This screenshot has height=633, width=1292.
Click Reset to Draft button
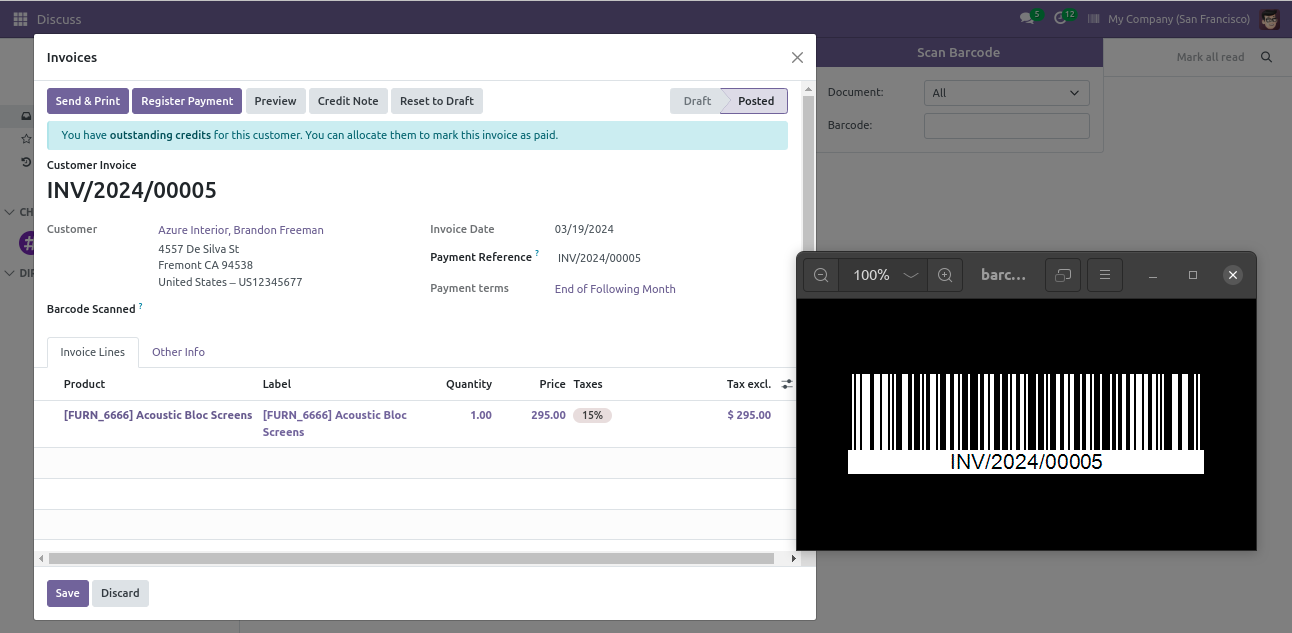[437, 101]
